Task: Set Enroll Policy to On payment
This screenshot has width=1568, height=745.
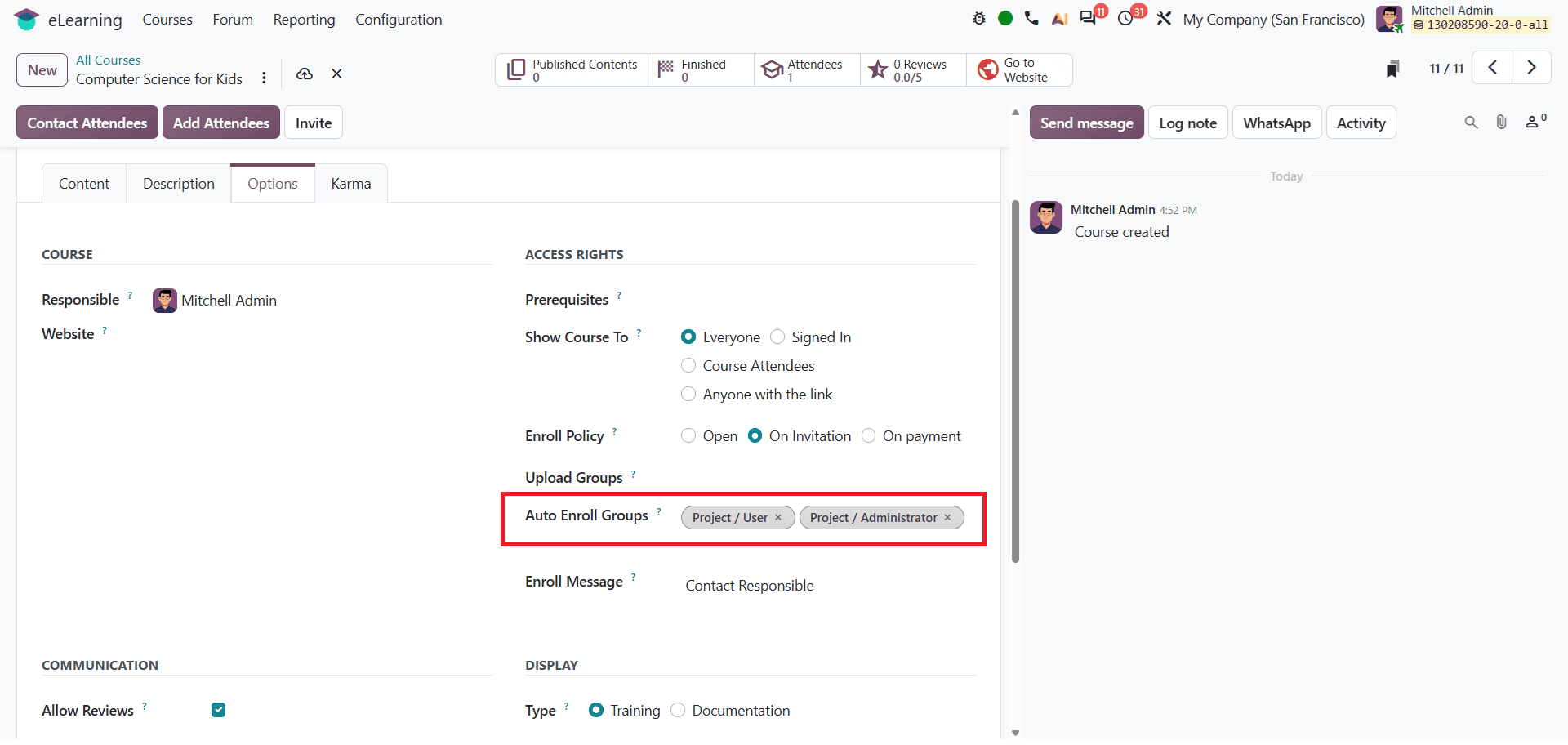Action: pos(868,436)
